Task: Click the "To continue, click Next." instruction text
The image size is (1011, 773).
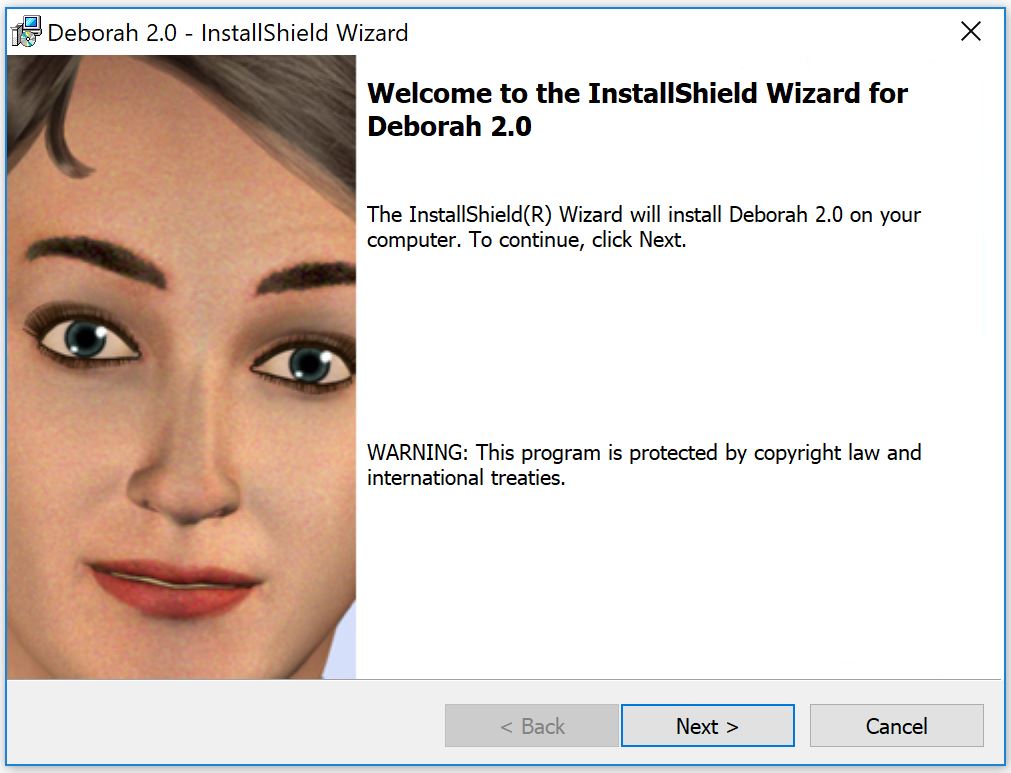Action: (578, 240)
